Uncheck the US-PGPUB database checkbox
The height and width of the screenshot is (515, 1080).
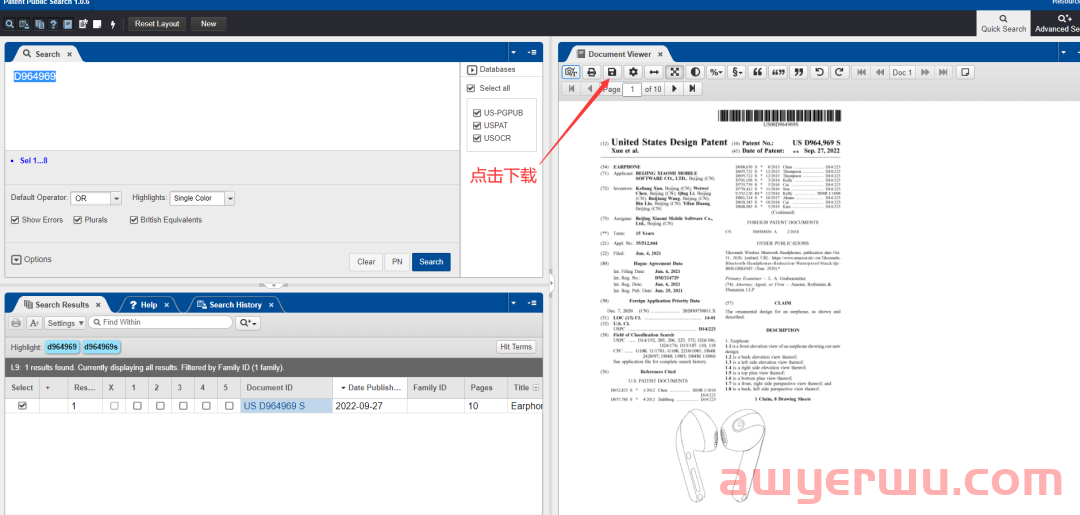477,113
